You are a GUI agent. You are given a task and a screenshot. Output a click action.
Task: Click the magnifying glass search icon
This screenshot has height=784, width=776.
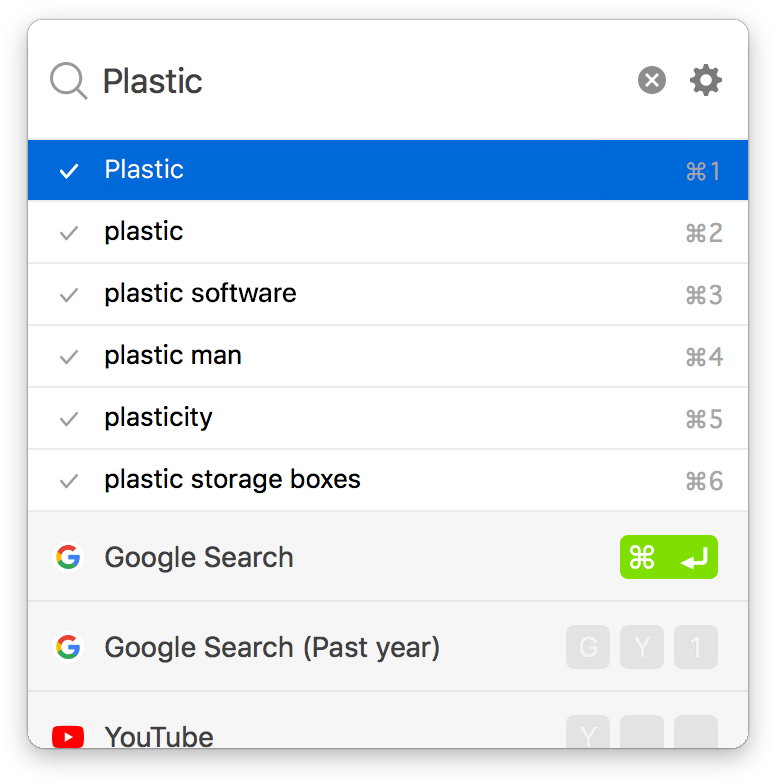tap(68, 80)
